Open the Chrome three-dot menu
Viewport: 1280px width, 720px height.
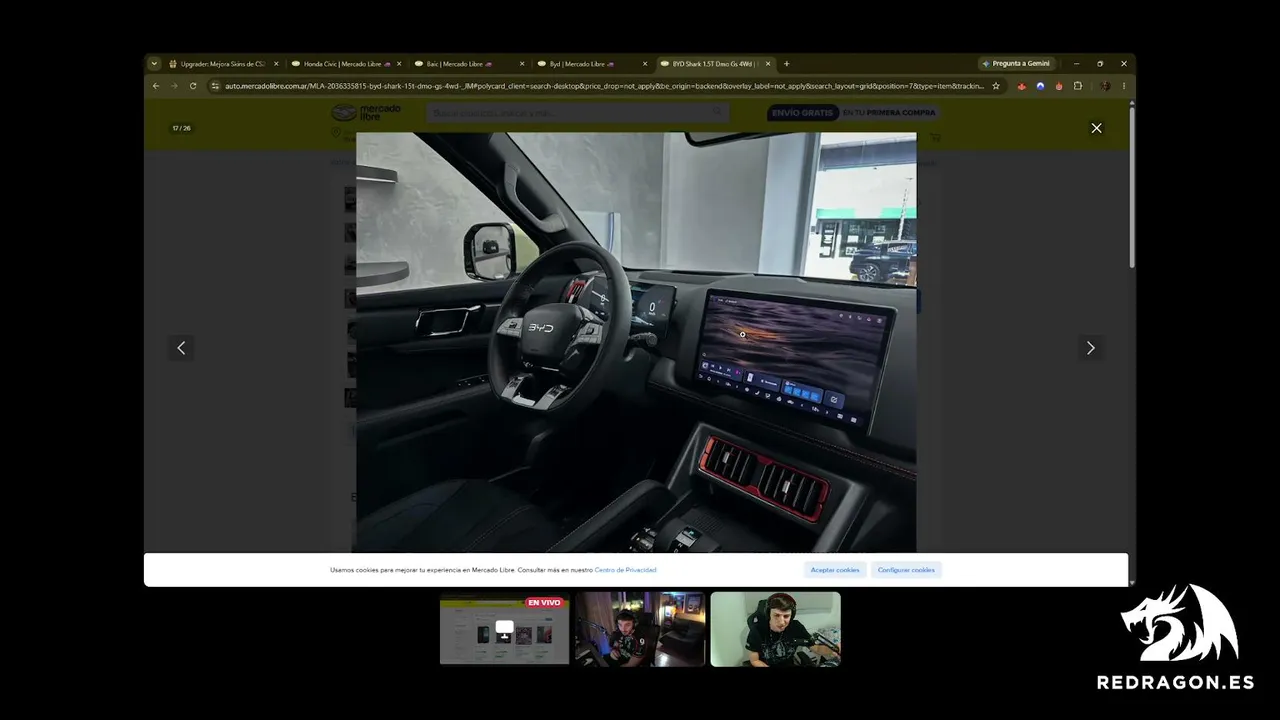tap(1124, 86)
